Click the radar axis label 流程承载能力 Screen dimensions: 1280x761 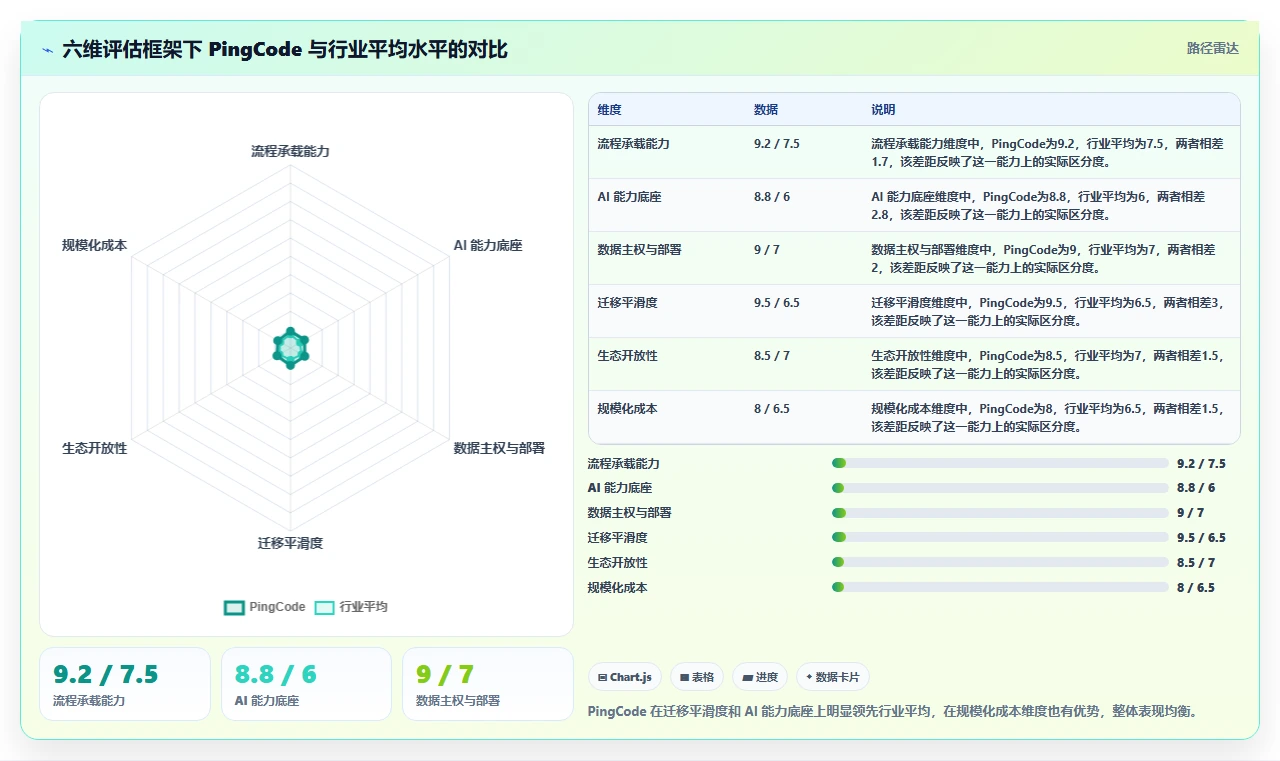coord(290,152)
